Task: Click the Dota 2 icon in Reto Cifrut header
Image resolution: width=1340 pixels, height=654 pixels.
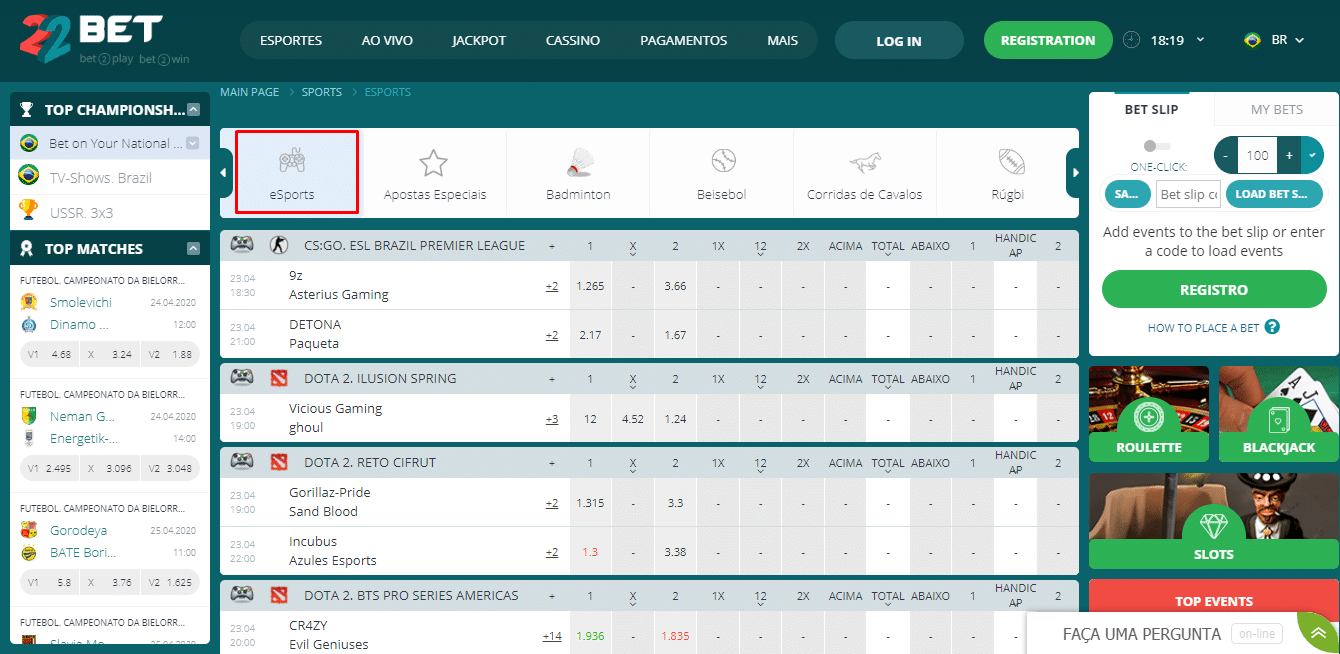Action: (278, 462)
